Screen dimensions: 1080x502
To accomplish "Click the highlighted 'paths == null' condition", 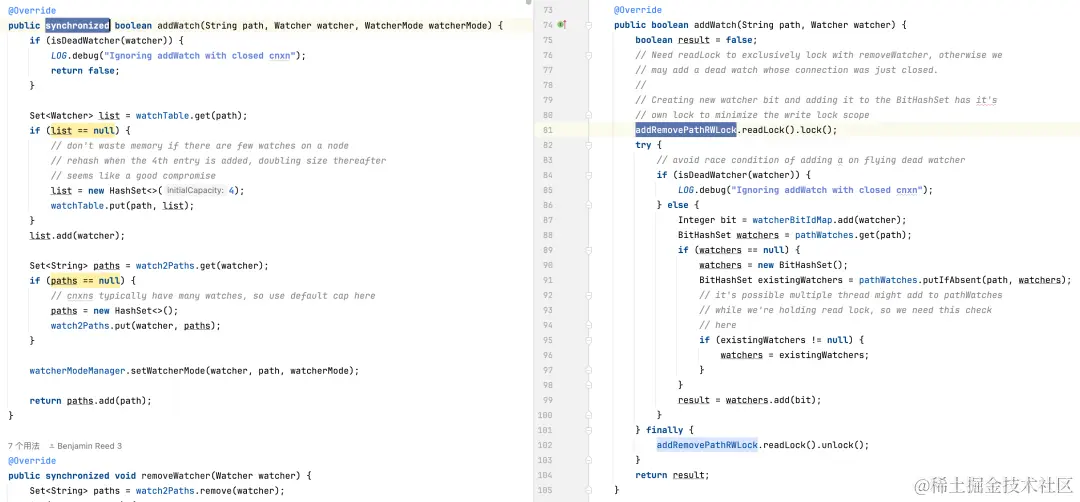I will point(85,280).
